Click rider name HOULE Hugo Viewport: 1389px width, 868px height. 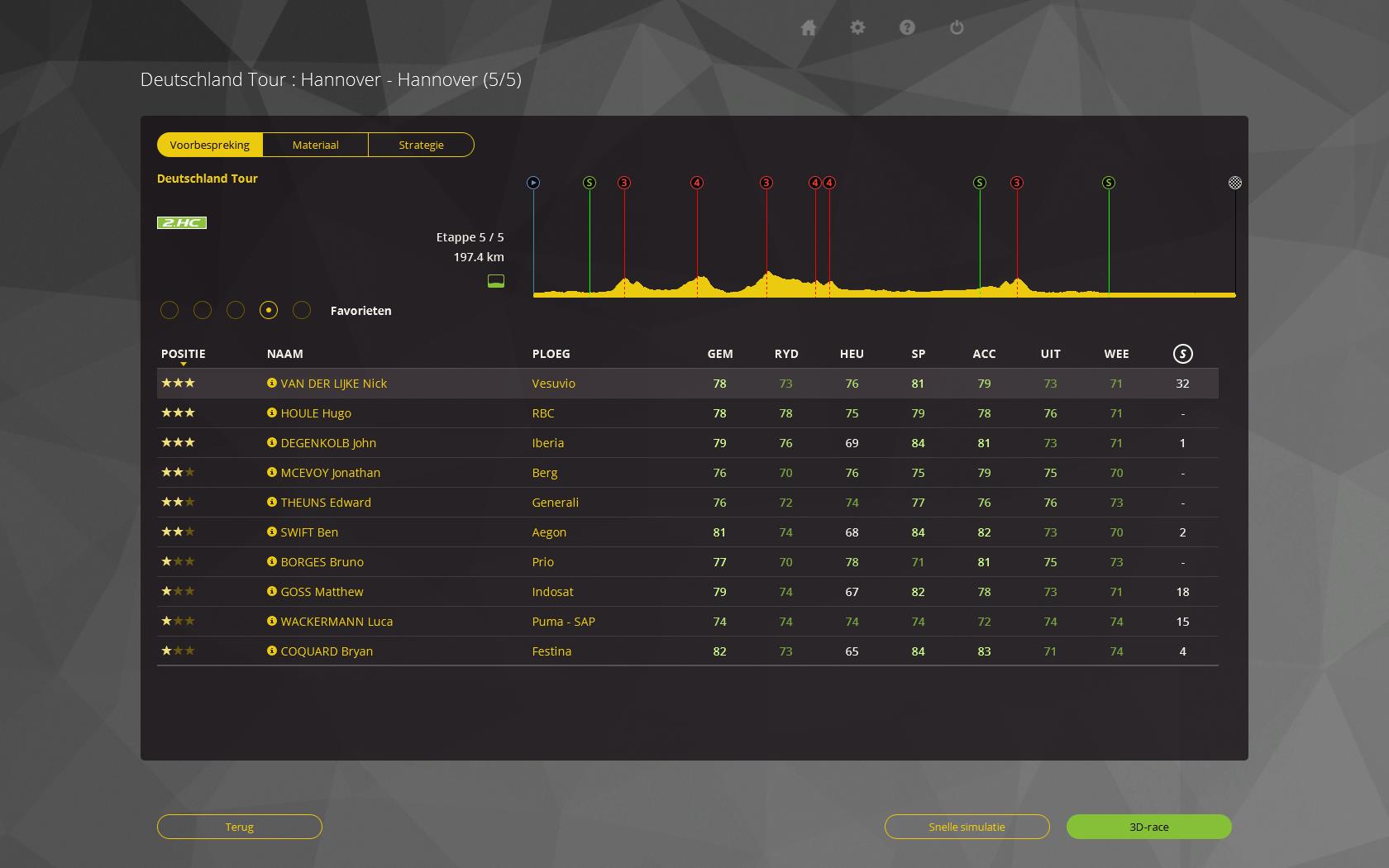point(316,413)
